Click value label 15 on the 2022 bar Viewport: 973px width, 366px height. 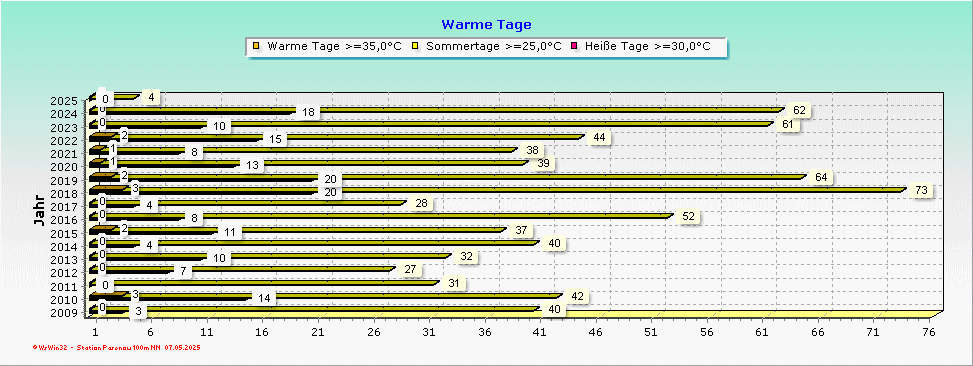[275, 139]
